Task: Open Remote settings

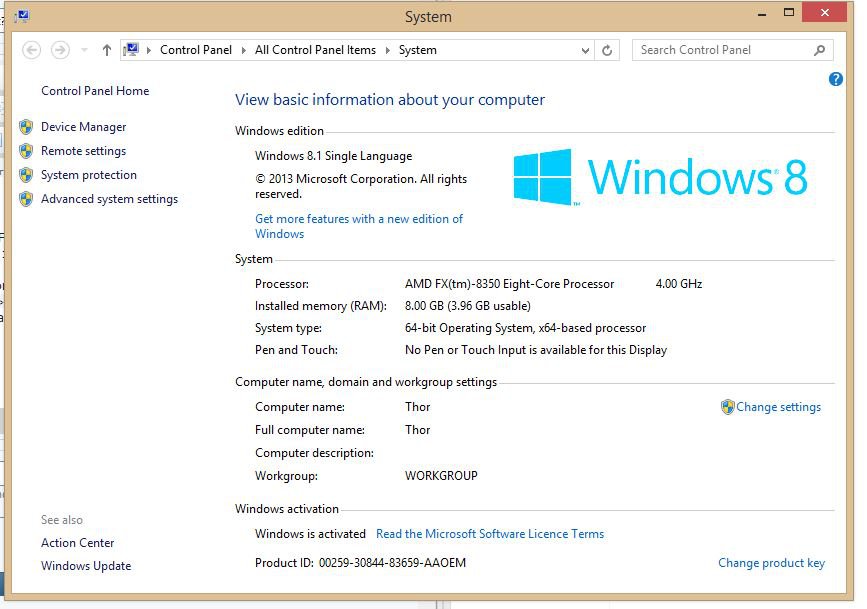Action: pos(83,151)
